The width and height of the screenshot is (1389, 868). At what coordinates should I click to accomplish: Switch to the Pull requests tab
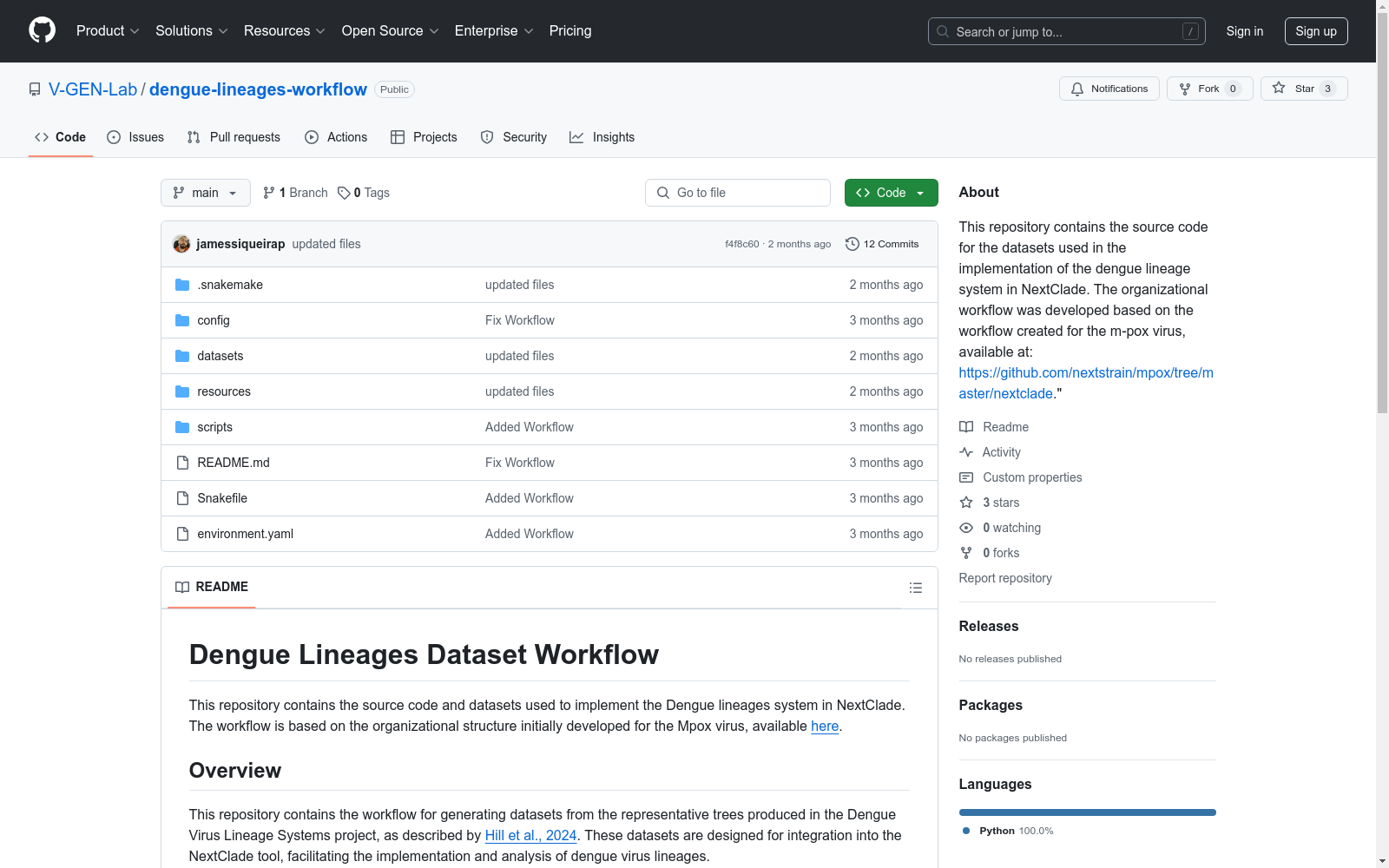(x=234, y=137)
